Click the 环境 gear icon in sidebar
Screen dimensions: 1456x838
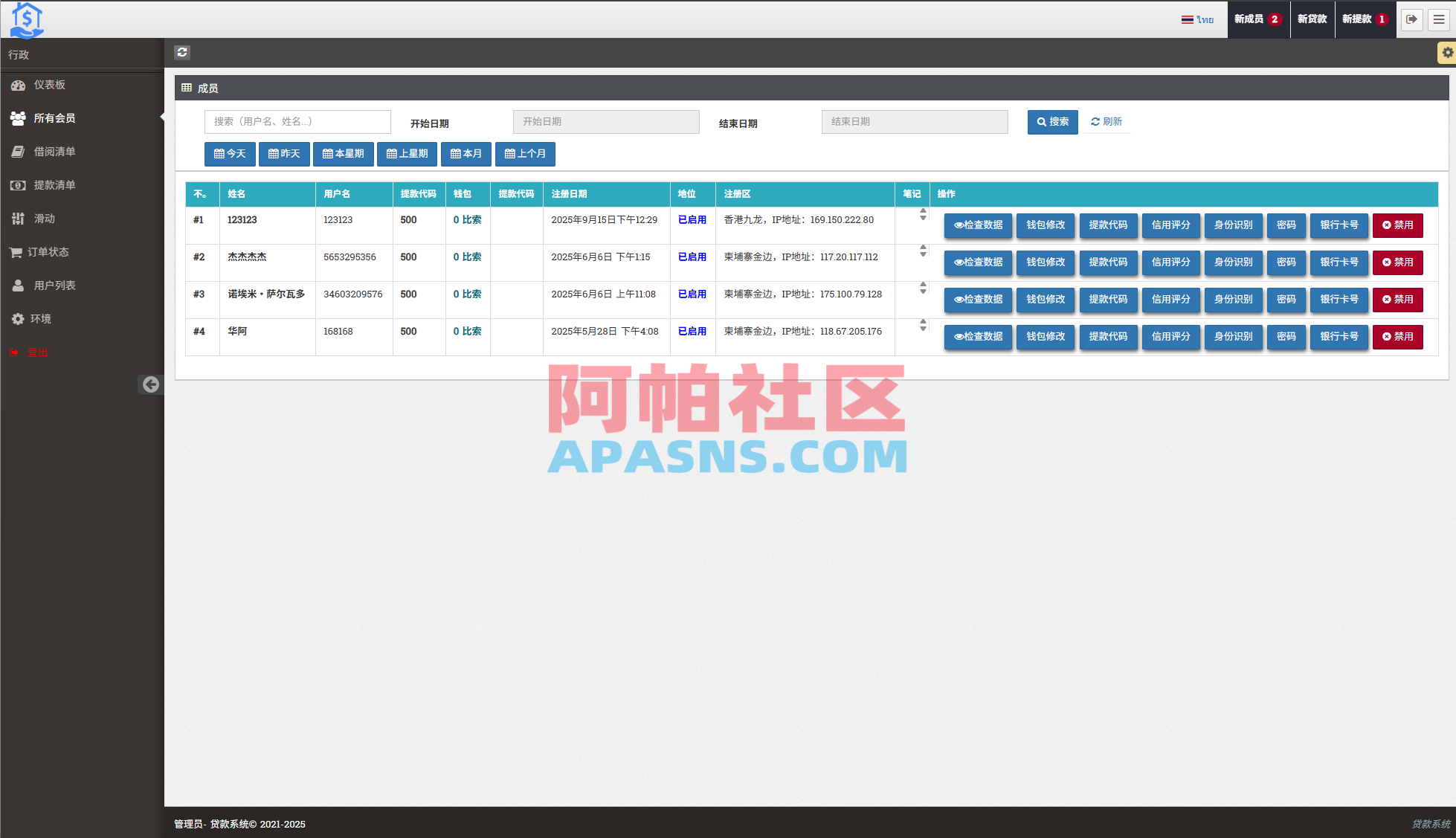tap(18, 318)
